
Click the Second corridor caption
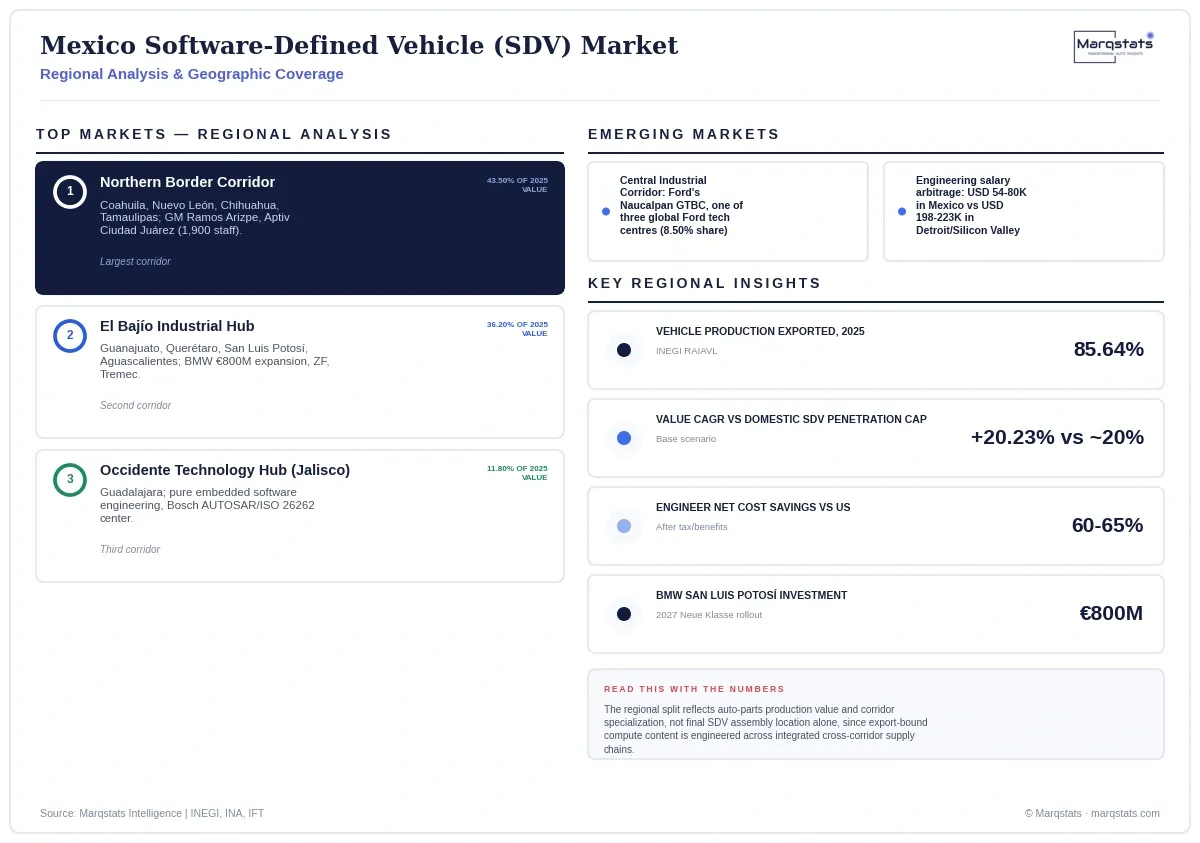pos(135,406)
